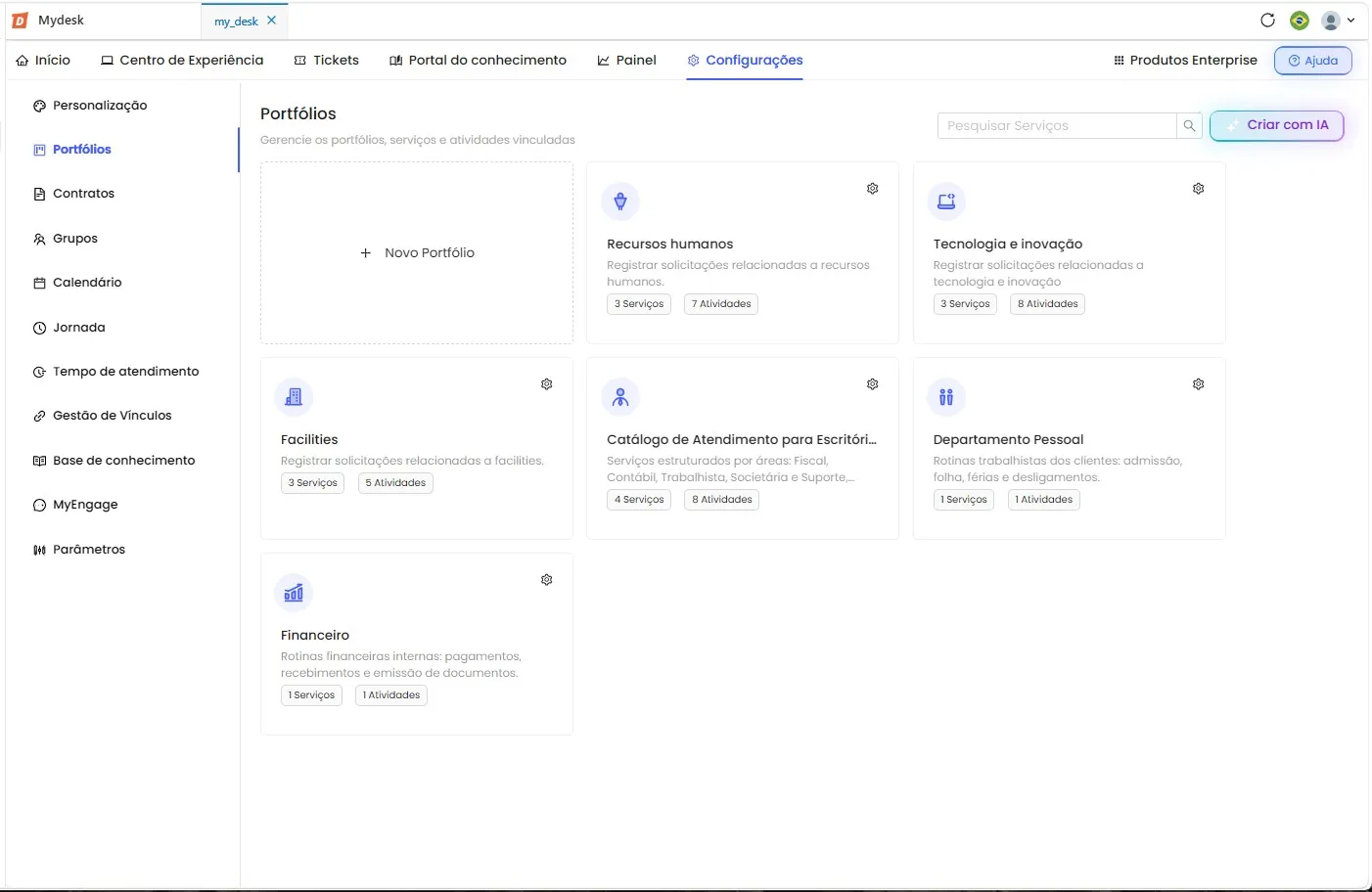Image resolution: width=1372 pixels, height=892 pixels.
Task: Click the Tecnologia e inovação laptop icon
Action: (946, 201)
